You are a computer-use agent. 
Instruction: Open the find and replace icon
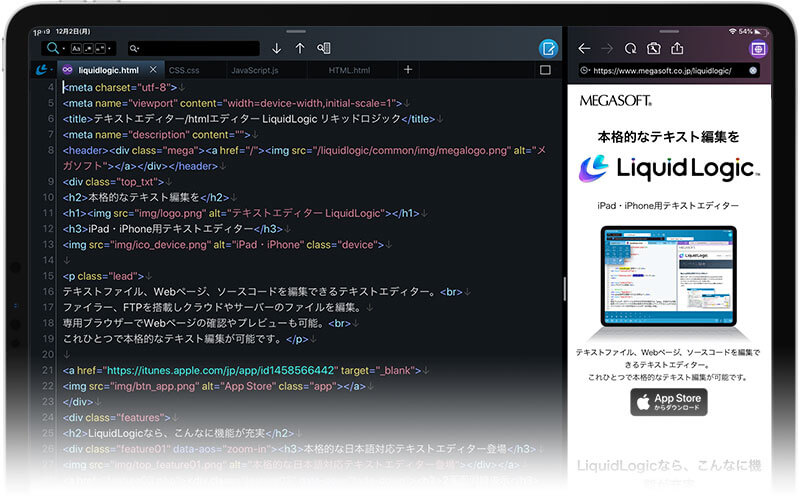click(324, 48)
